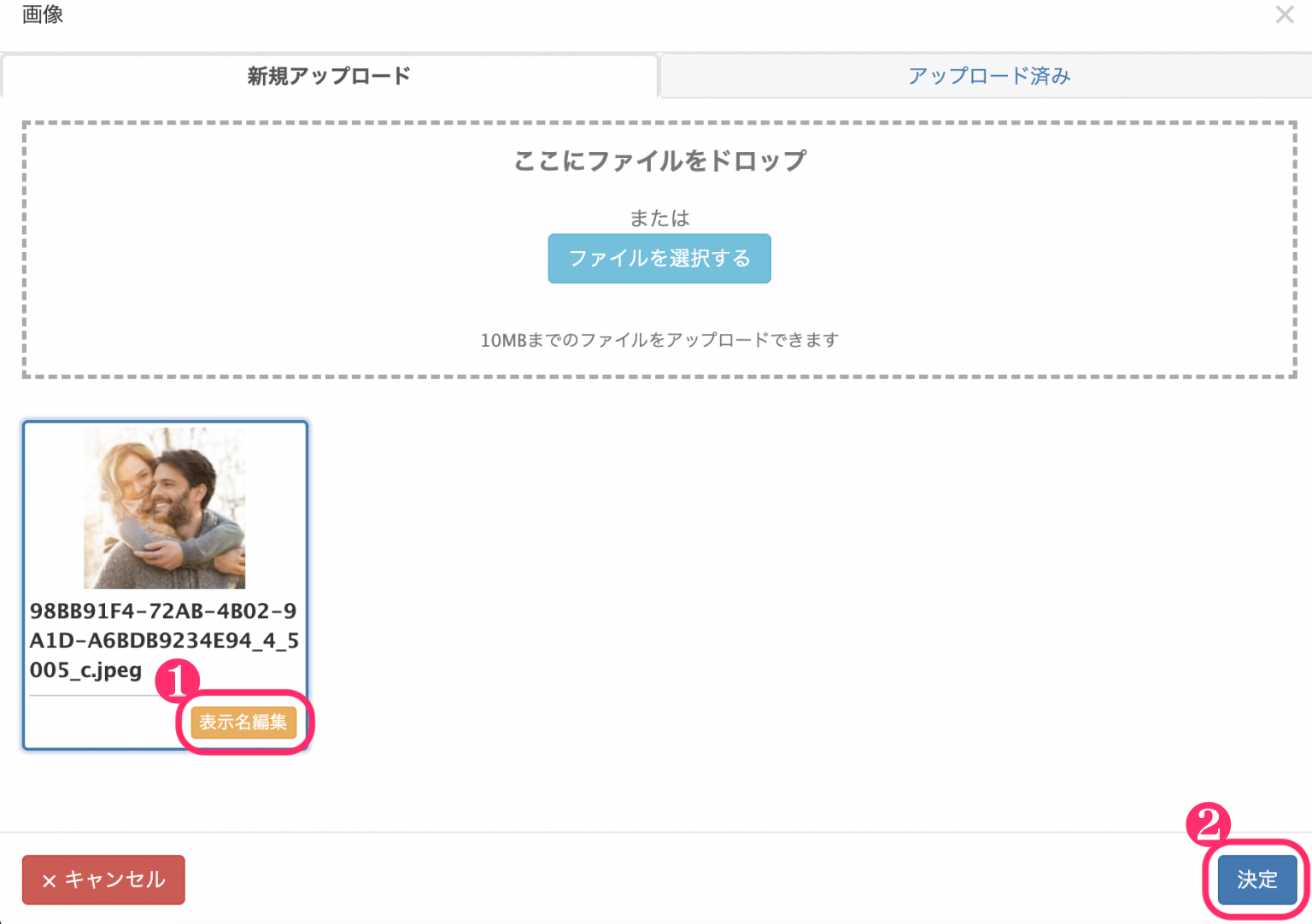
Task: Click the × icon inside the cancel button
Action: point(50,880)
